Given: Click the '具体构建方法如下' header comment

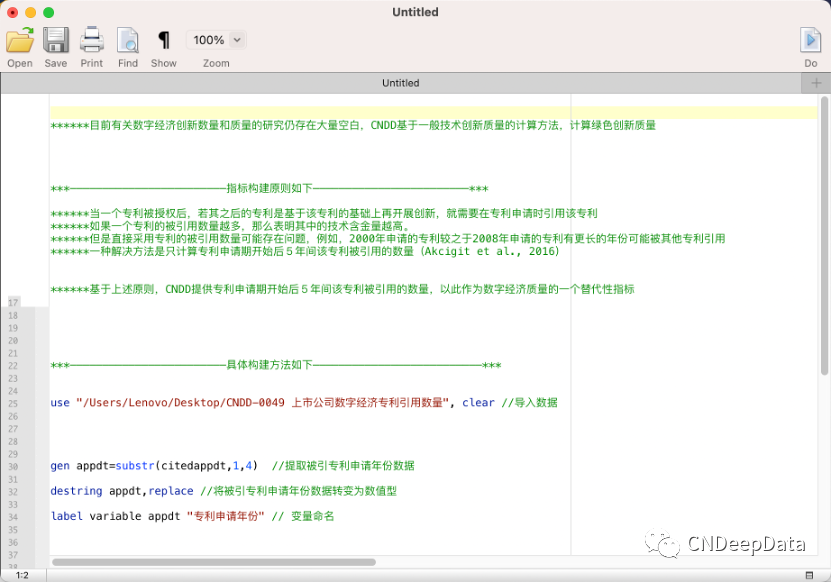Looking at the screenshot, I should 276,365.
